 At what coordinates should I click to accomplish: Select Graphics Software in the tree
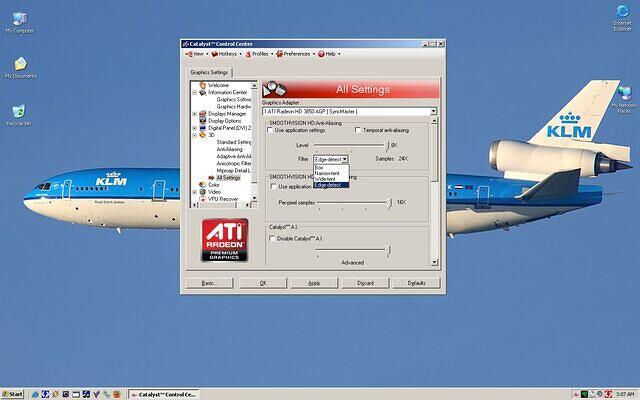(x=233, y=100)
